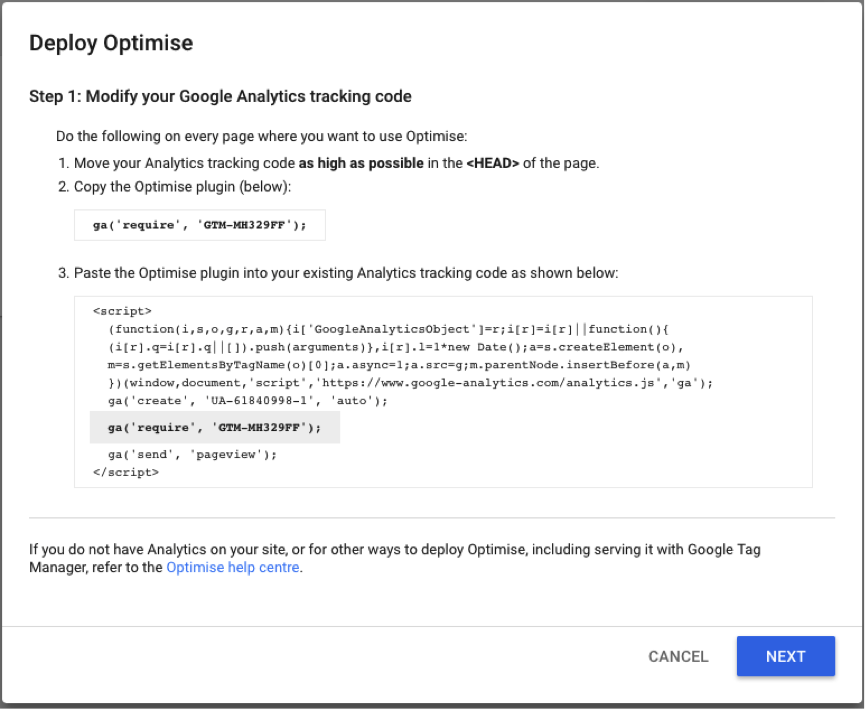Click the blue NEXT button
This screenshot has width=865, height=709.
pyautogui.click(x=786, y=656)
